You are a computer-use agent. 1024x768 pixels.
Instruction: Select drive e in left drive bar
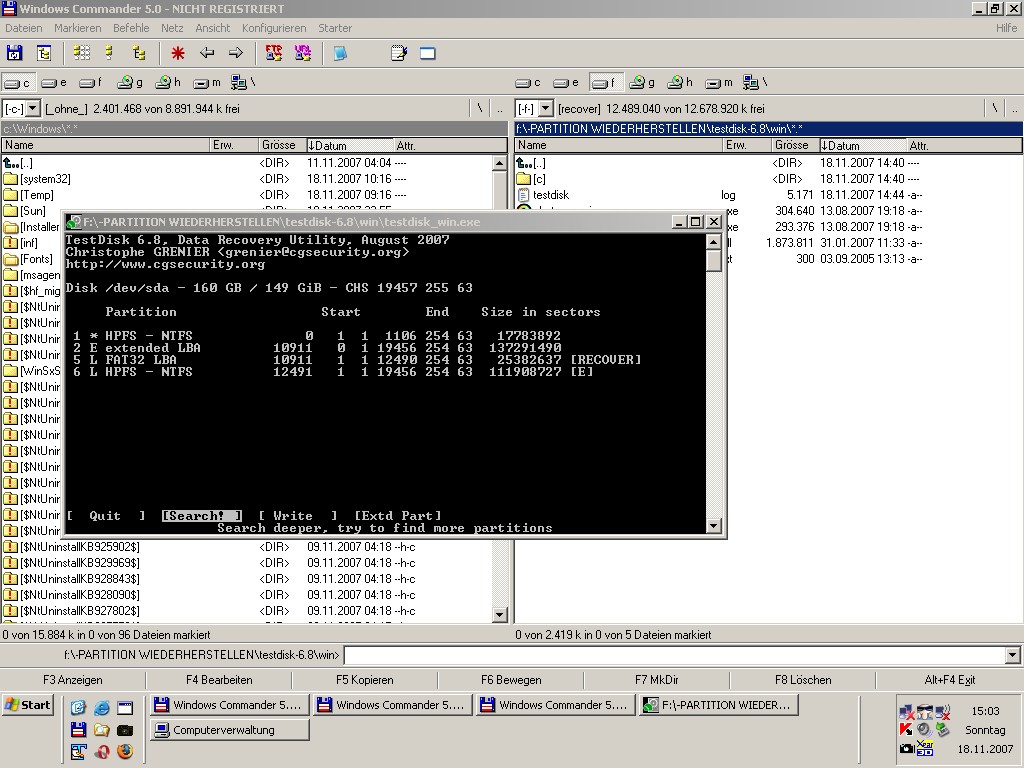(x=54, y=82)
